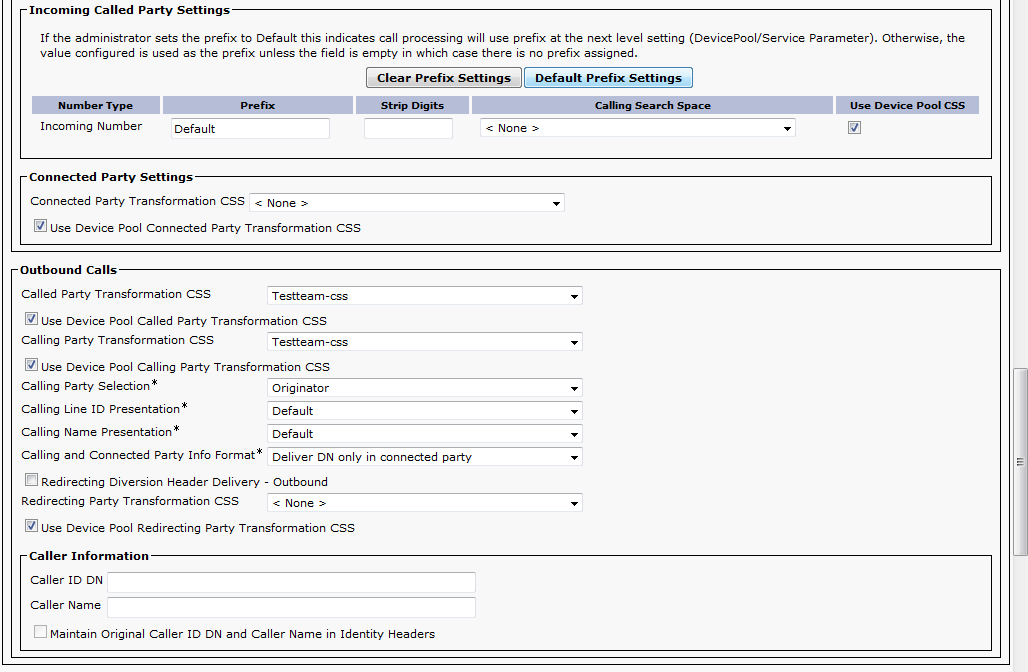Uncheck Use Device Pool Connected Party Transformation CSS
Viewport: 1028px width, 672px height.
click(41, 227)
